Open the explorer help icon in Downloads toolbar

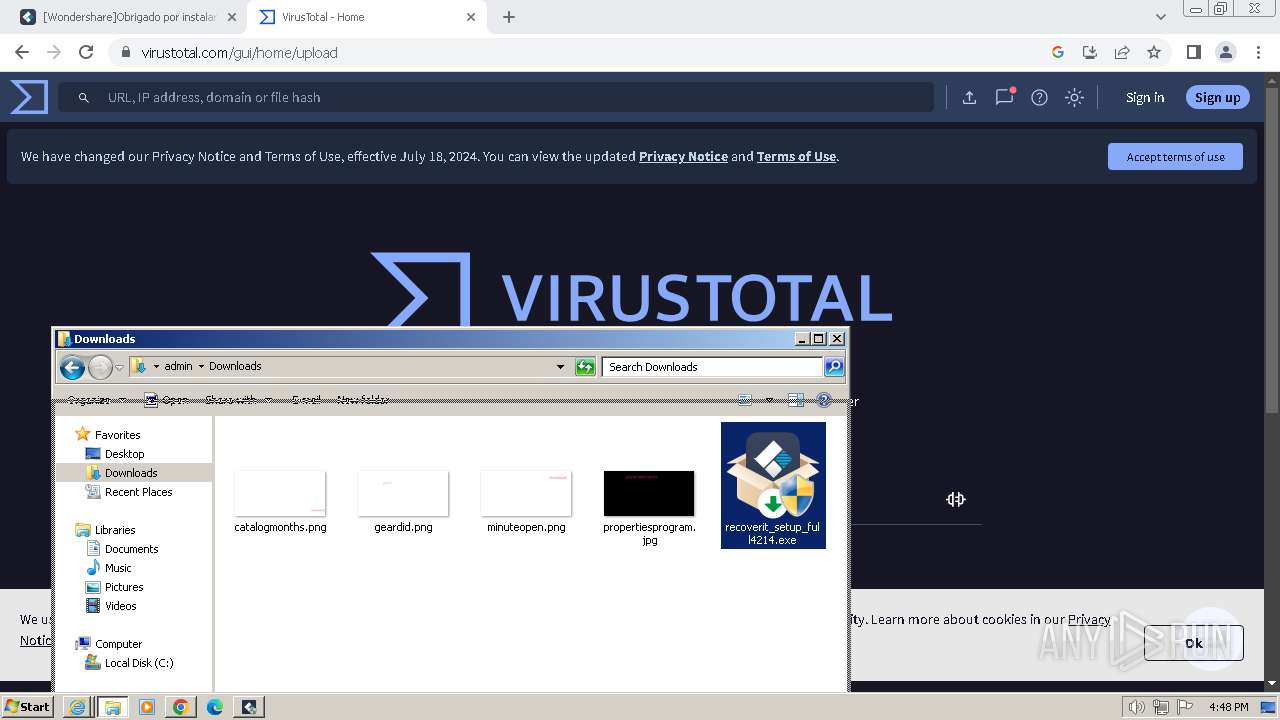[x=824, y=400]
